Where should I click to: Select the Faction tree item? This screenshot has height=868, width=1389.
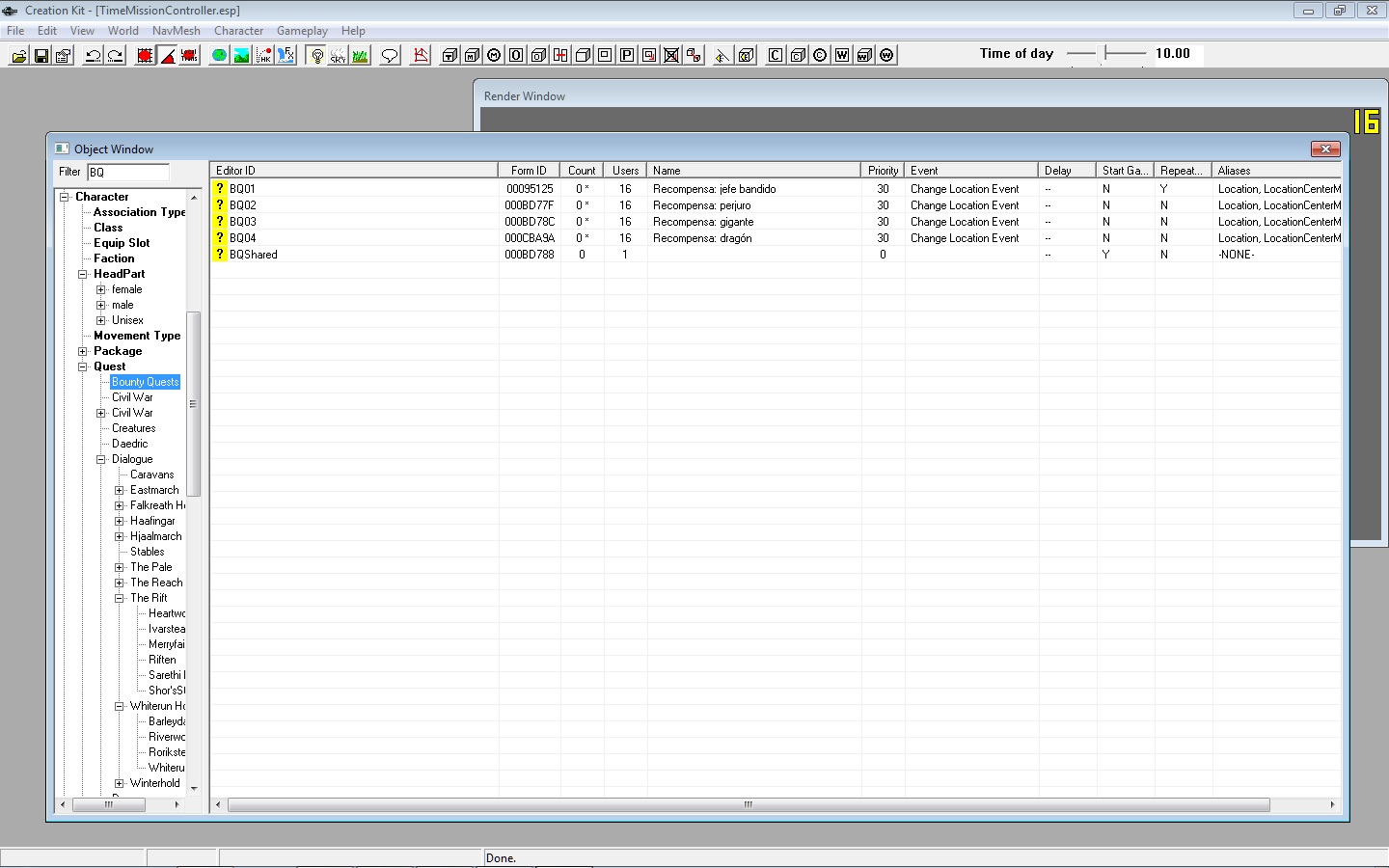[x=114, y=258]
